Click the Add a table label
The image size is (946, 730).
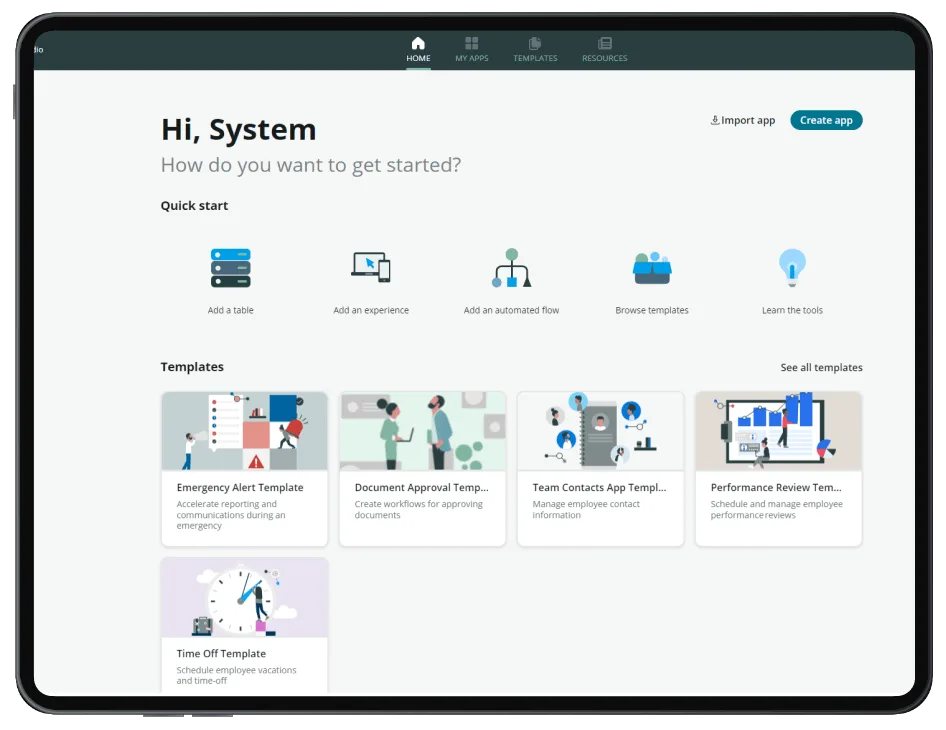[x=230, y=311]
